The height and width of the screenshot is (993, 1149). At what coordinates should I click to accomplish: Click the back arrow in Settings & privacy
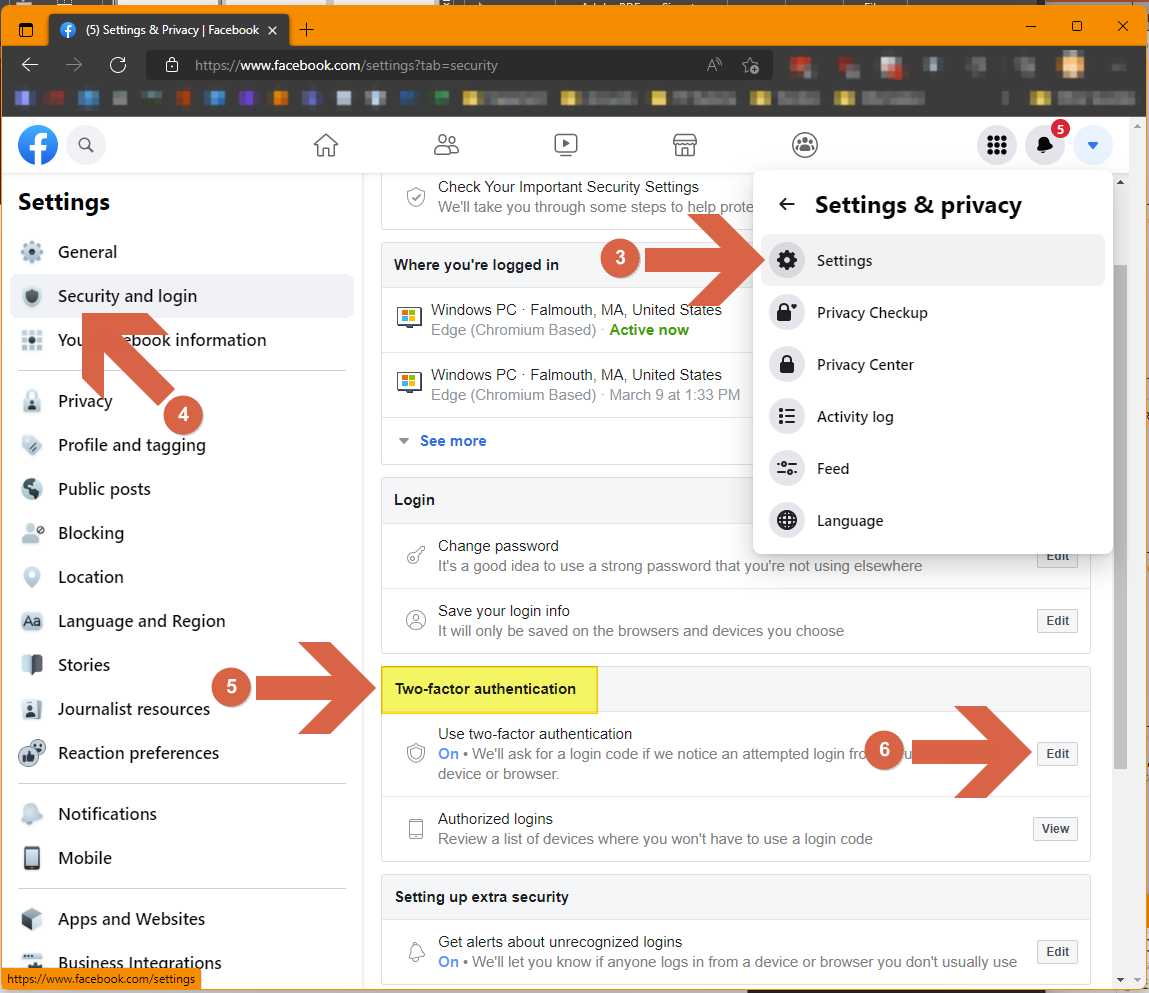click(x=786, y=204)
